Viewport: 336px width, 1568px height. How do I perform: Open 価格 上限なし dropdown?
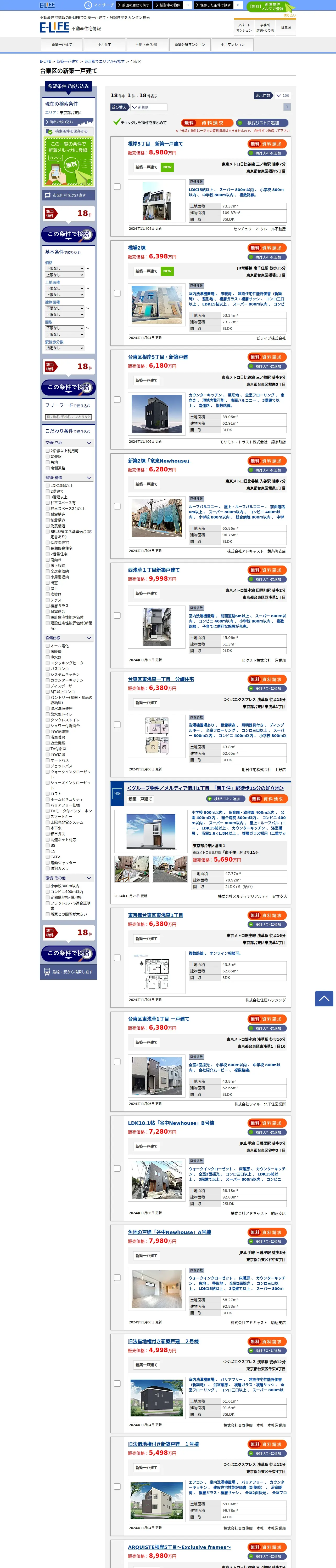[x=64, y=275]
